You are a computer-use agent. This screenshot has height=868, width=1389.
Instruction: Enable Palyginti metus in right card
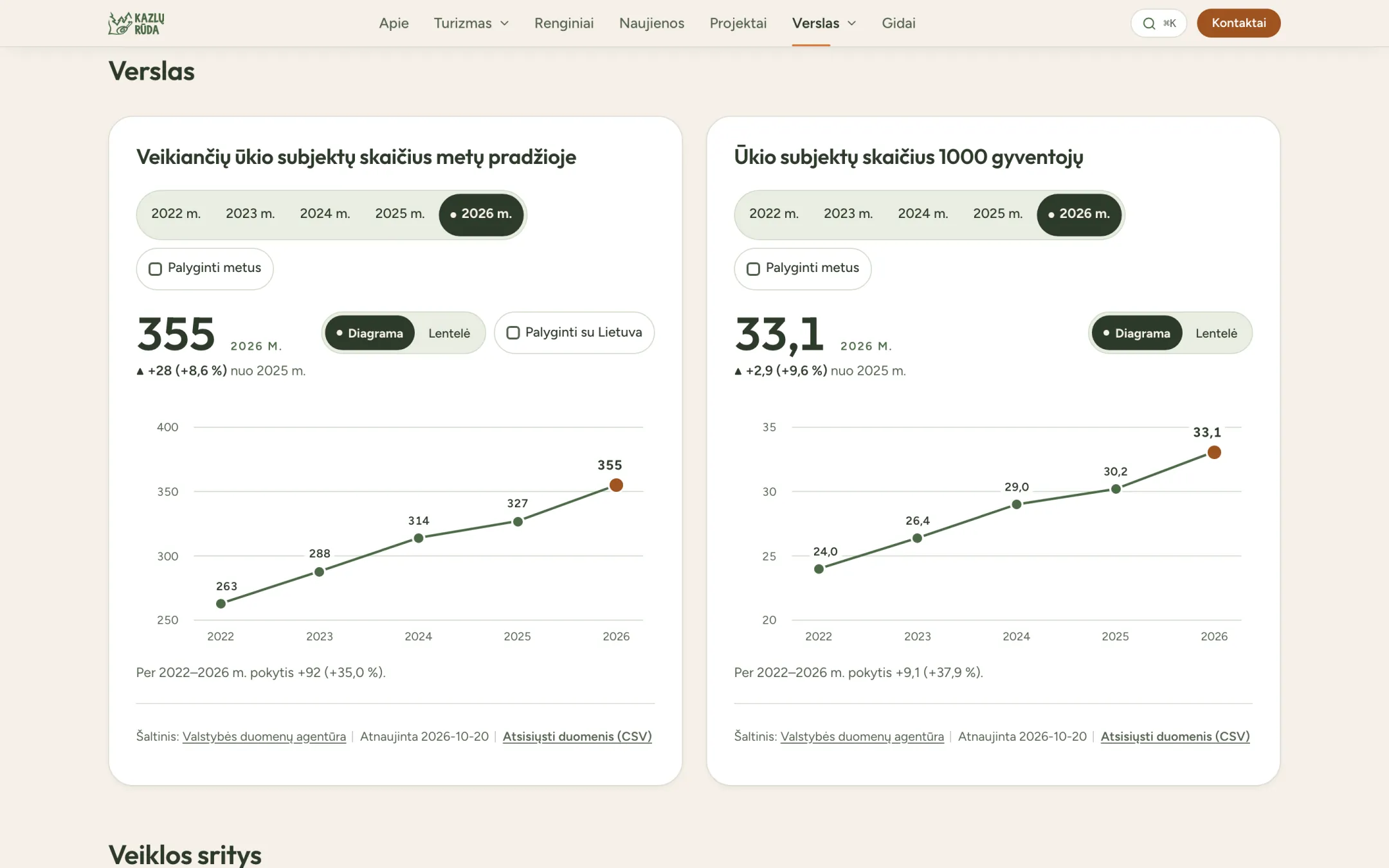click(803, 269)
